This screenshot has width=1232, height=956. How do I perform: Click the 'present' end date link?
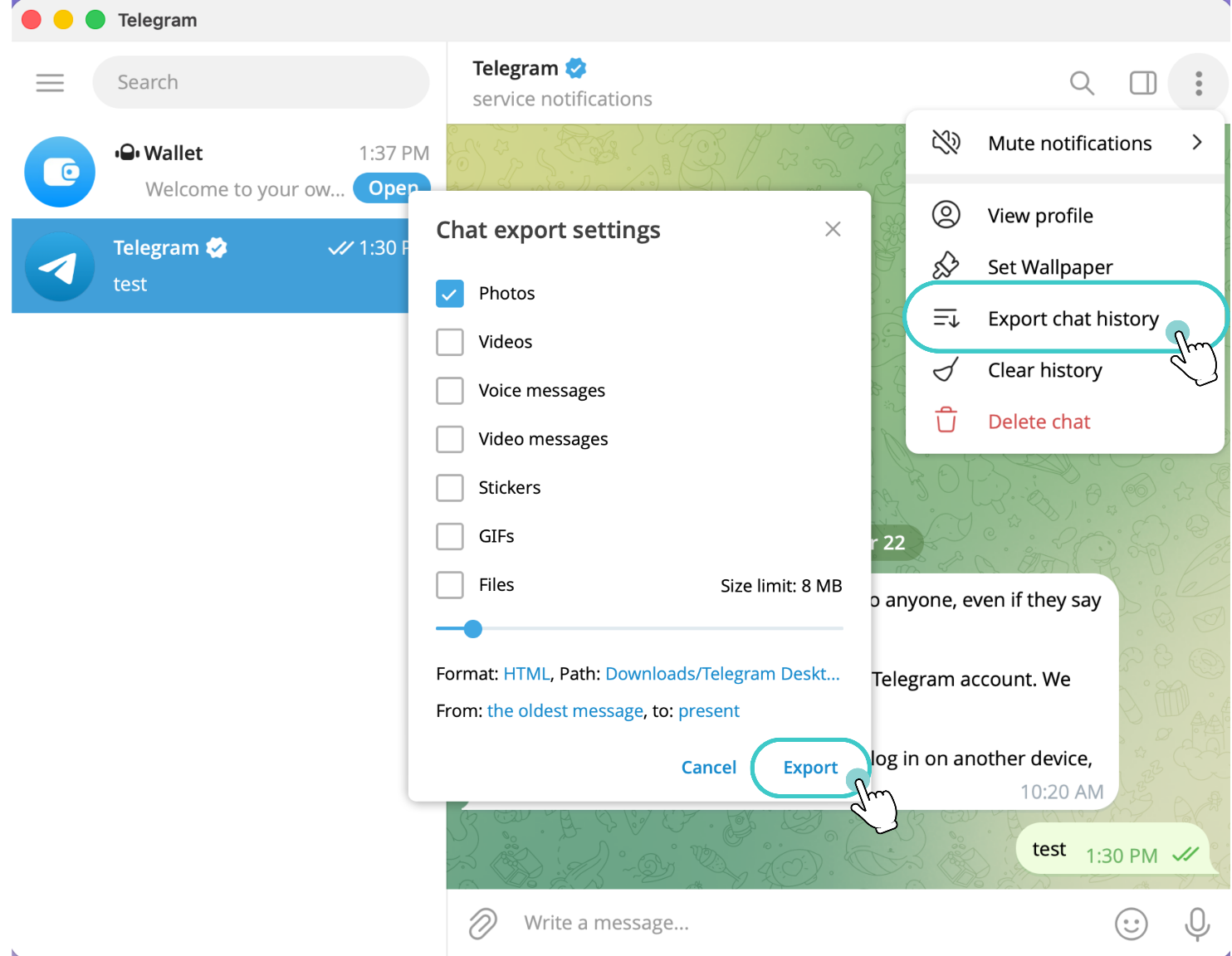708,711
